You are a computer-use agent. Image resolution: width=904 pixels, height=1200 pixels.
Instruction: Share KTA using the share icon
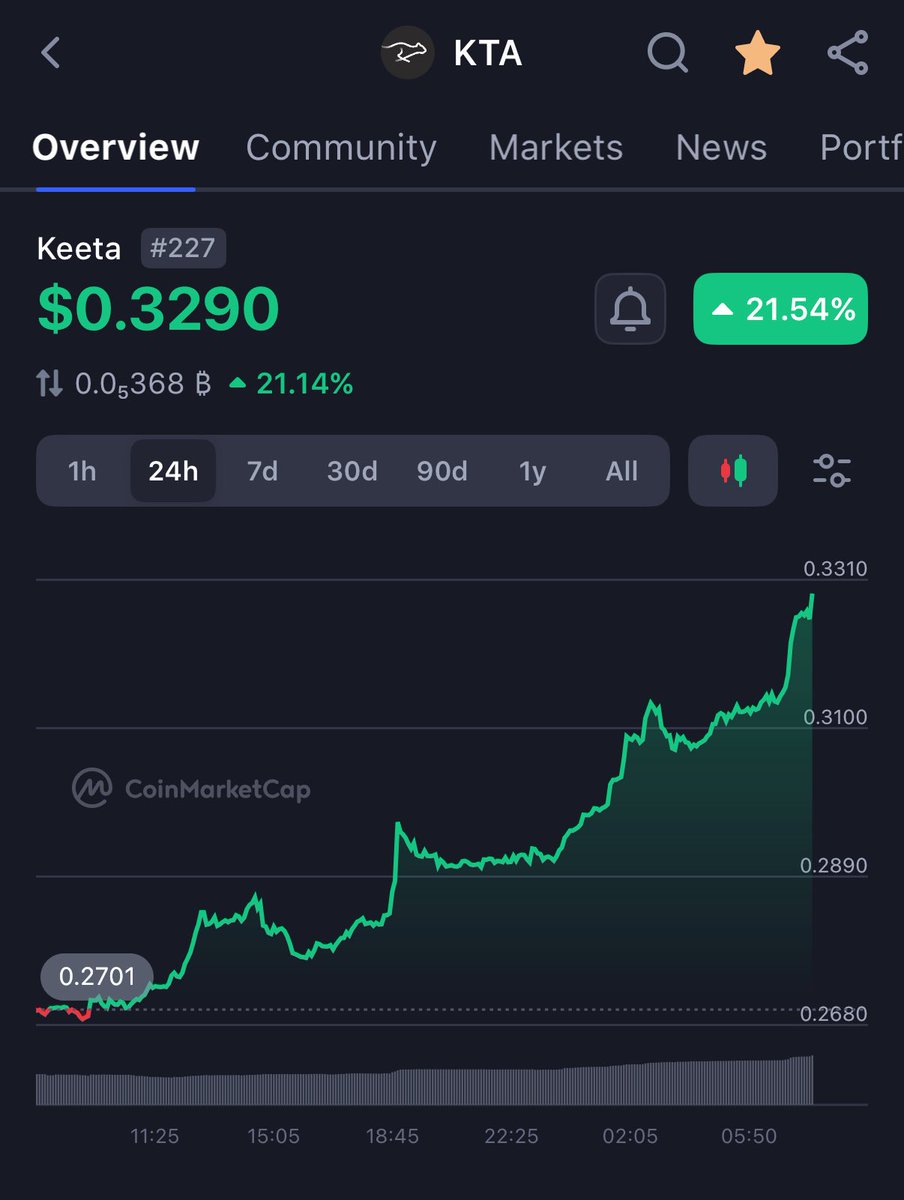pyautogui.click(x=848, y=52)
